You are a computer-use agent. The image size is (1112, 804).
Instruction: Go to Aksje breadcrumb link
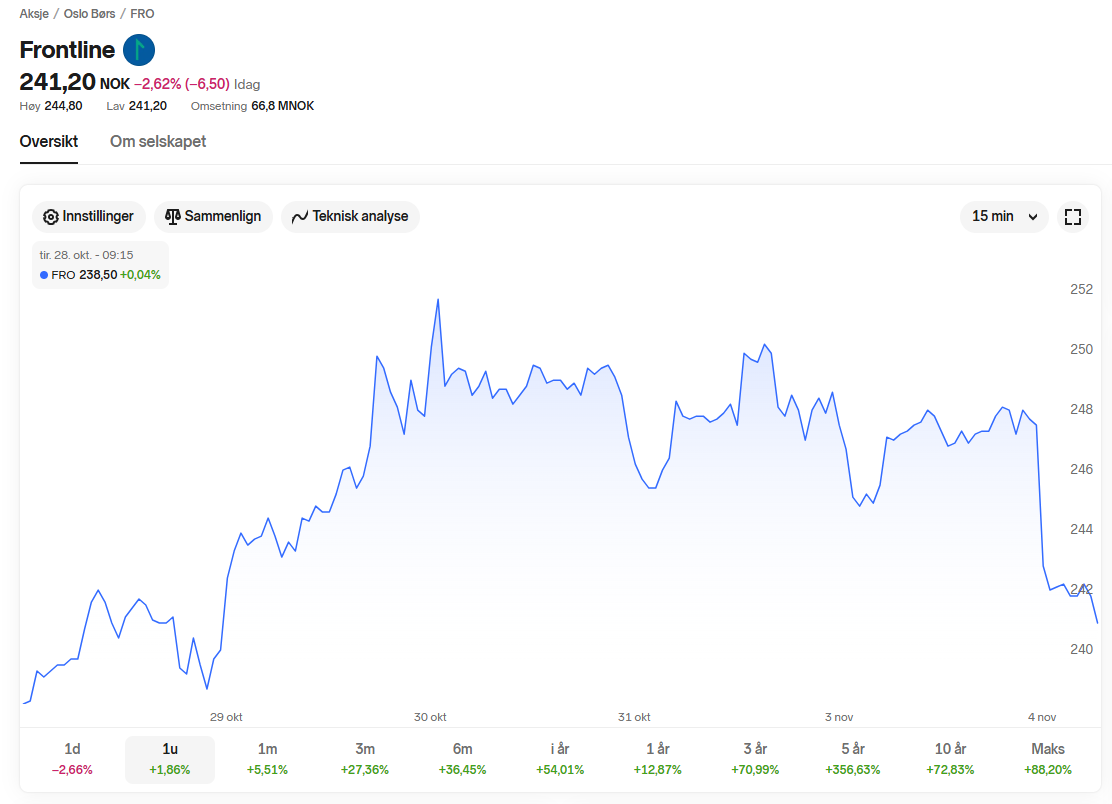coord(34,14)
